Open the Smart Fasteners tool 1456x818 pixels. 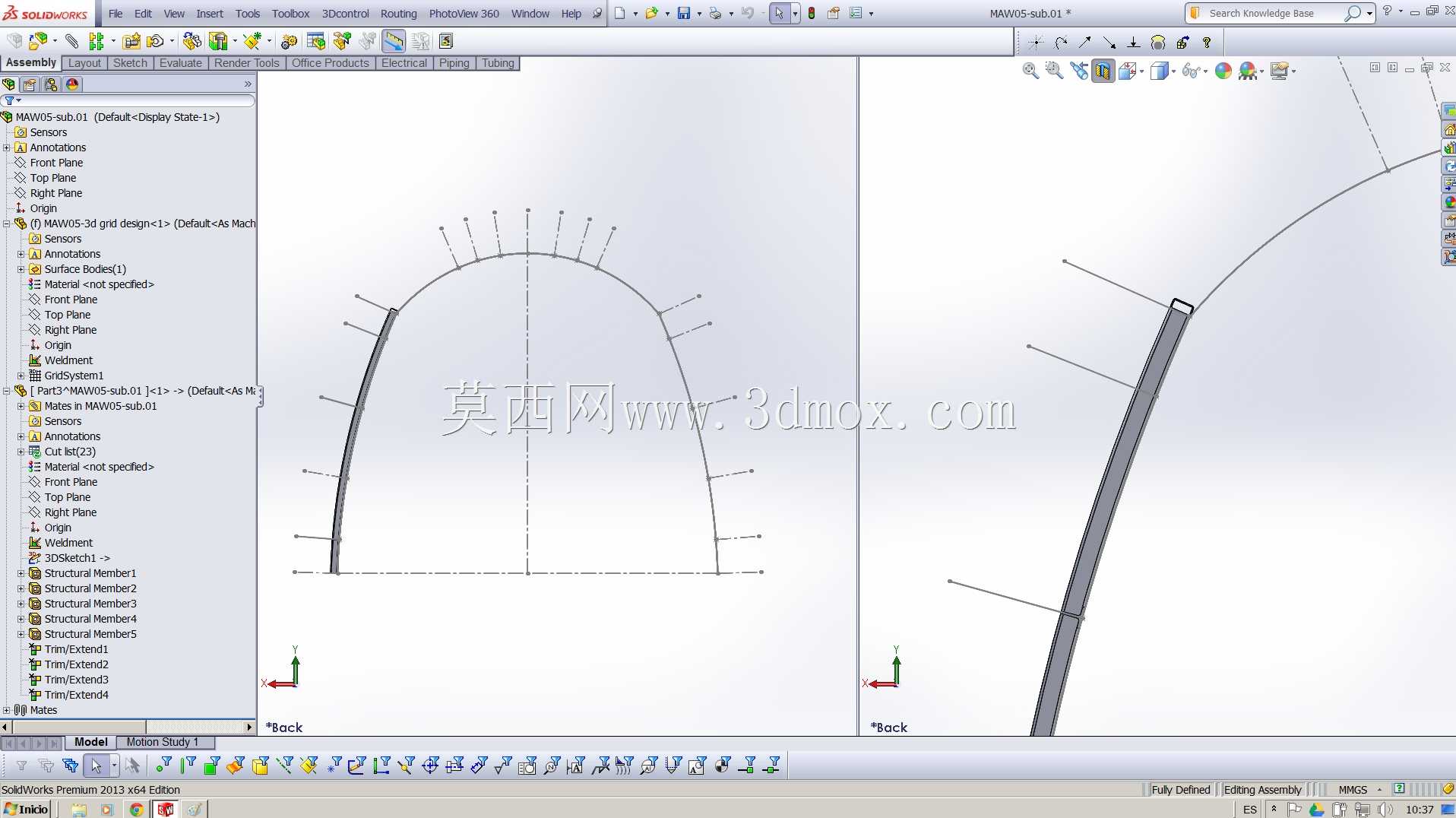tap(131, 41)
